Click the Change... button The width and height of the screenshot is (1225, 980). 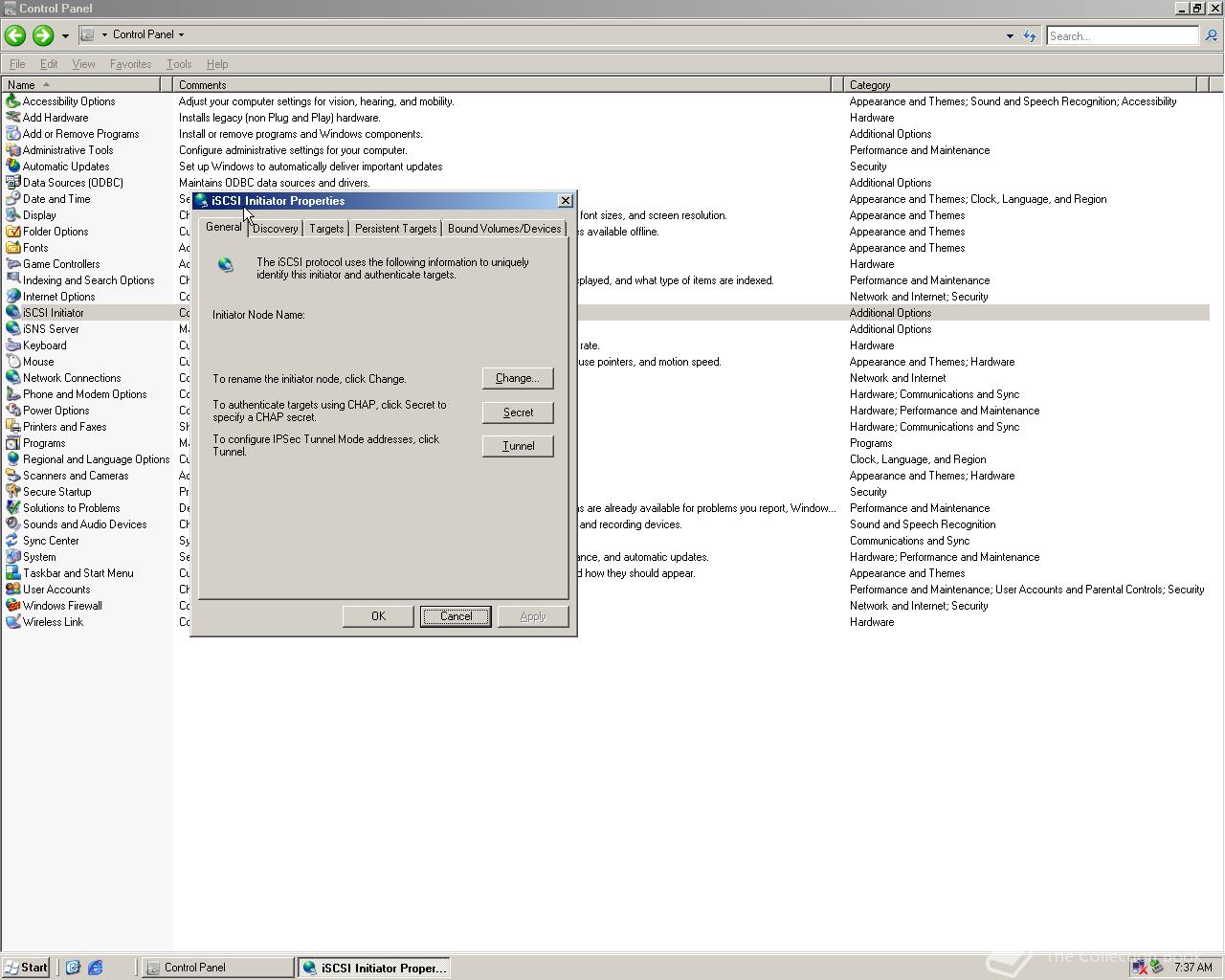point(518,378)
